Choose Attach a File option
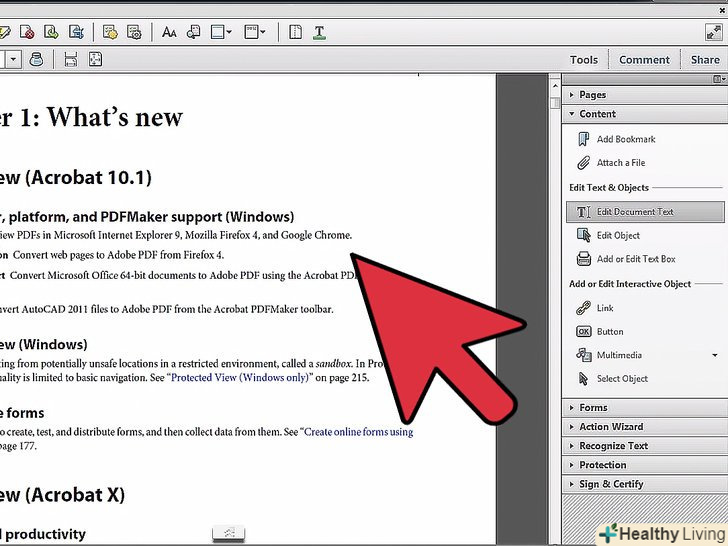The width and height of the screenshot is (728, 546). point(621,163)
